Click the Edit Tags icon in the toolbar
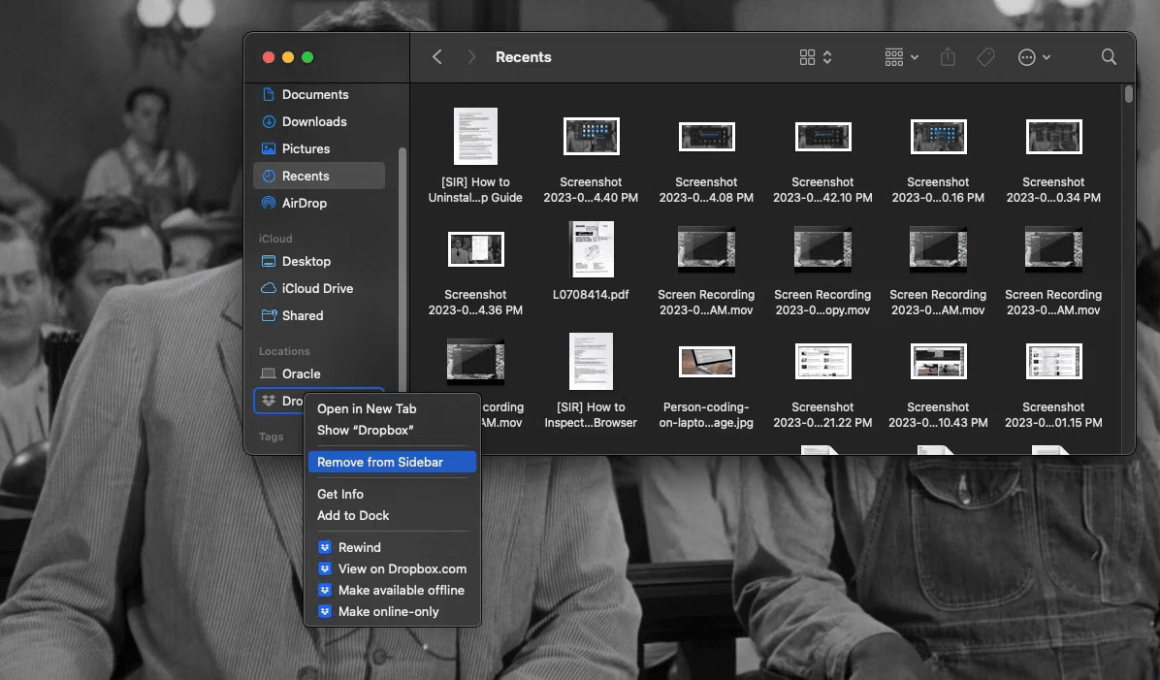Screen dimensions: 1160x680 point(985,57)
